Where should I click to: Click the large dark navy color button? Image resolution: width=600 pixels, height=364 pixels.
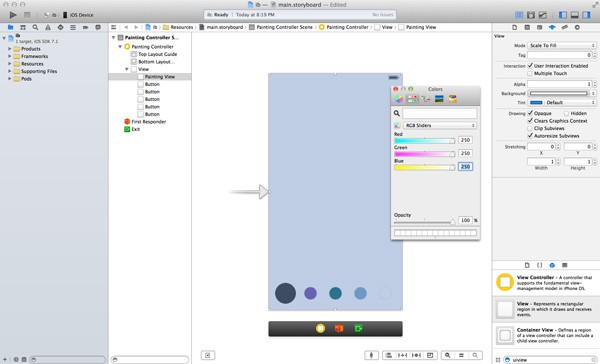point(285,293)
